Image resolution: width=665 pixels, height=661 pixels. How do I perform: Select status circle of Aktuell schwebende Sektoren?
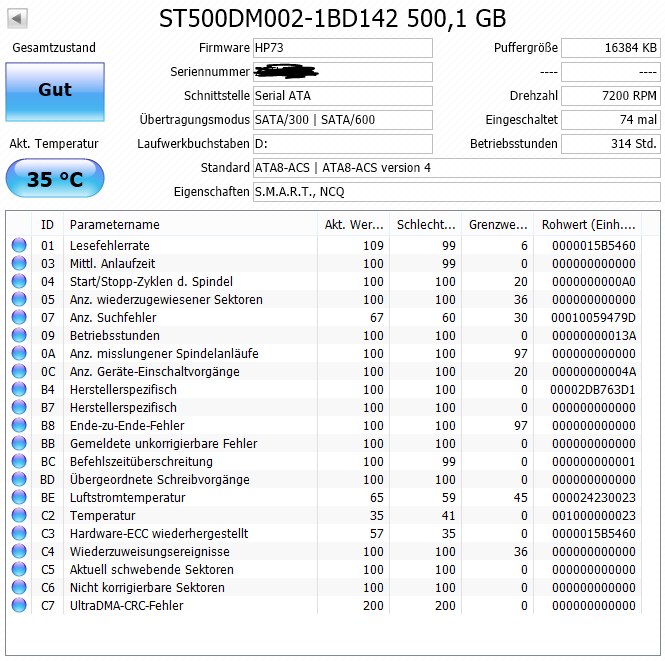19,569
